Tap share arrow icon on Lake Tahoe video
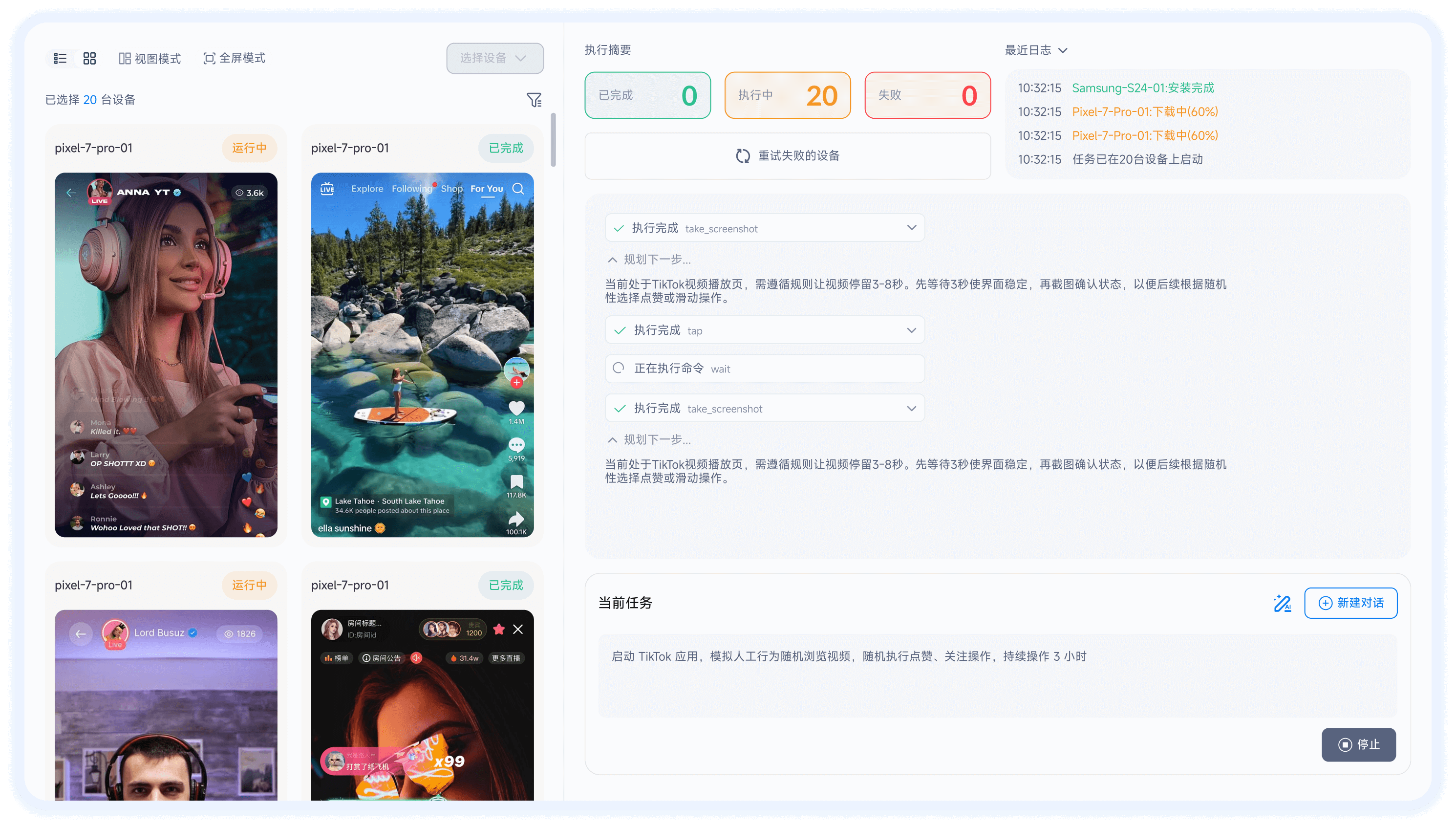This screenshot has height=827, width=1456. tap(516, 519)
